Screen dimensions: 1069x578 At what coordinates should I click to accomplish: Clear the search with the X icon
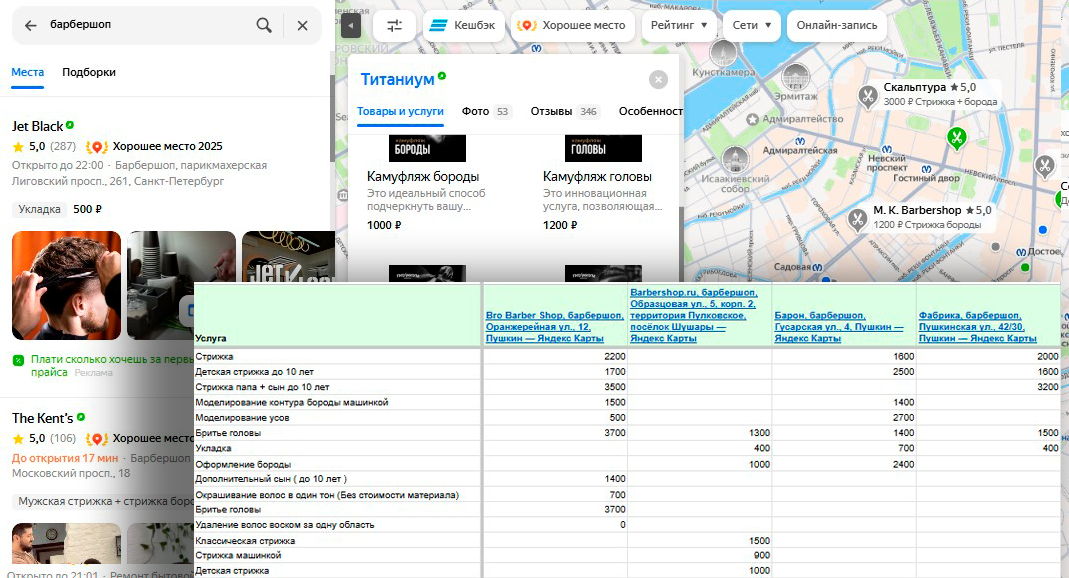tap(302, 26)
